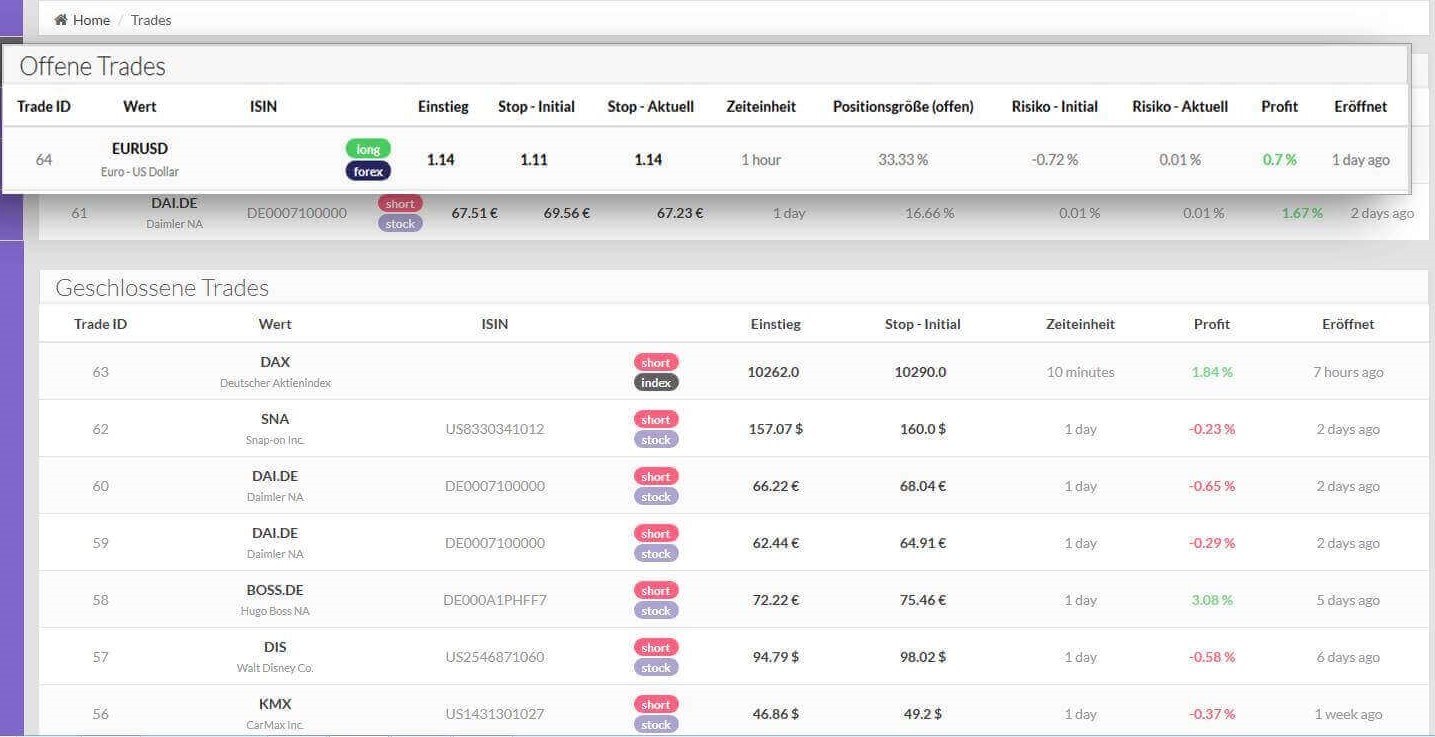
Task: Open the EURUSD open trade row
Action: [x=140, y=149]
